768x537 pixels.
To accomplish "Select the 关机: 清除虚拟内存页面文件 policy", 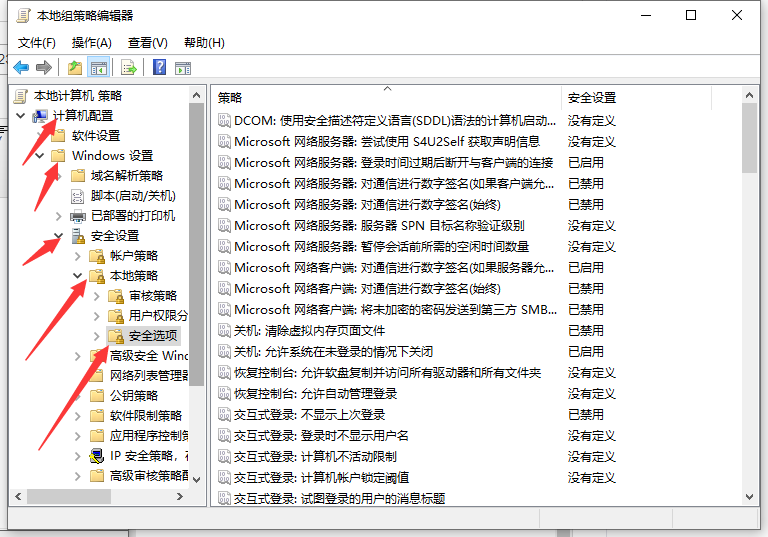I will 309,330.
